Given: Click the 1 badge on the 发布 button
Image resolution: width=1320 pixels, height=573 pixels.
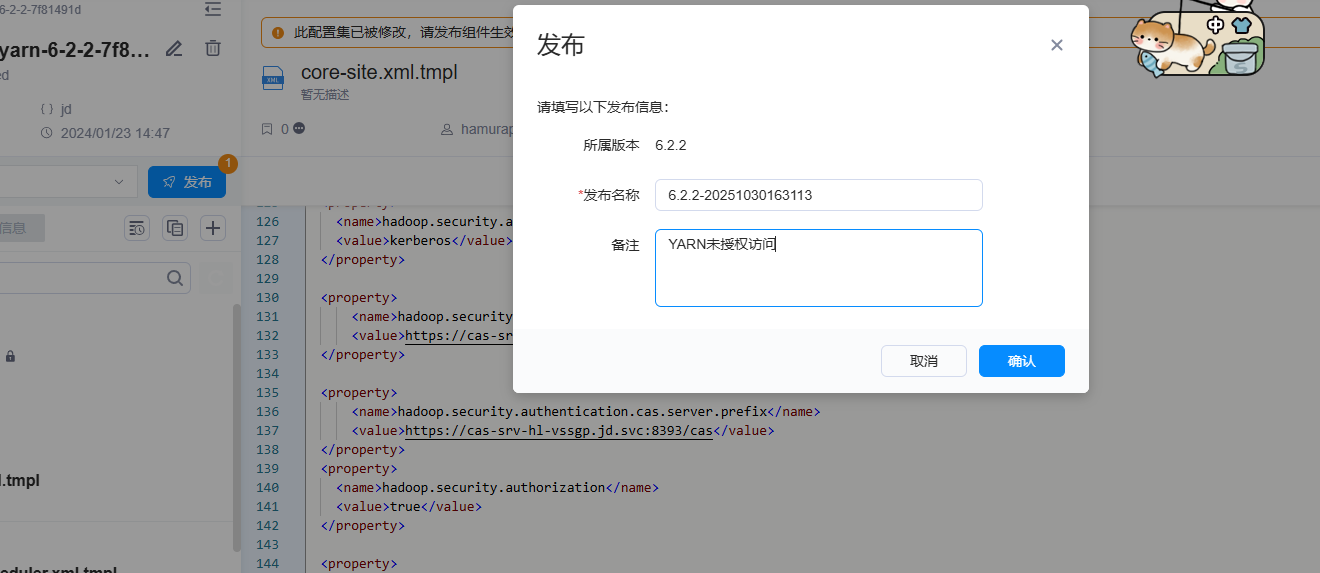Looking at the screenshot, I should [x=227, y=164].
